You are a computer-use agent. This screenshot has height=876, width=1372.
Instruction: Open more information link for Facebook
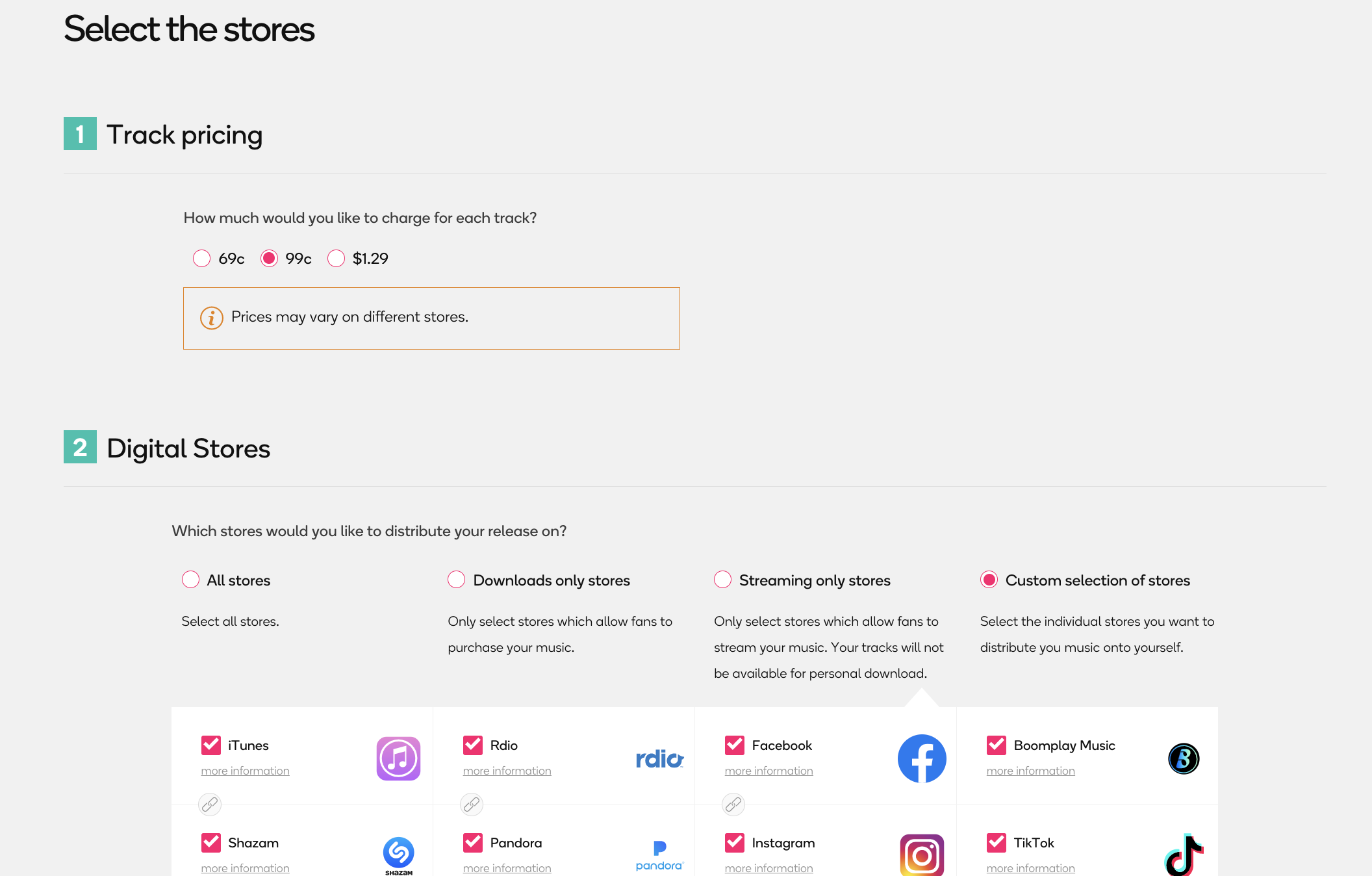click(769, 771)
